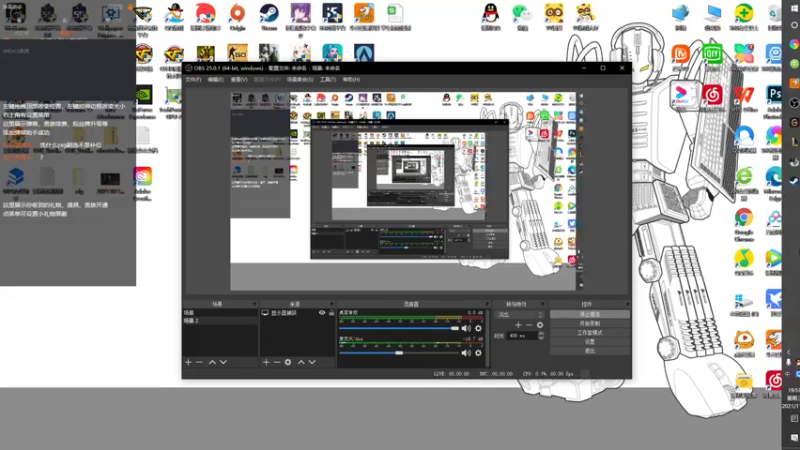800x450 pixels.
Task: Open transition properties gear in Scene Transitions panel
Action: tap(540, 325)
